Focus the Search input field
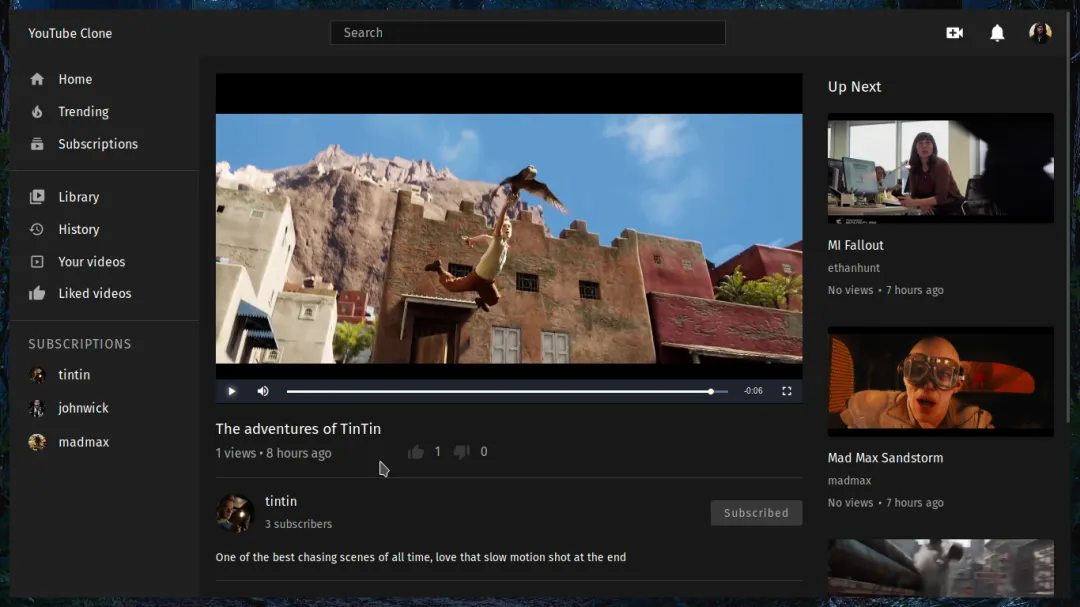Viewport: 1080px width, 607px height. point(528,32)
